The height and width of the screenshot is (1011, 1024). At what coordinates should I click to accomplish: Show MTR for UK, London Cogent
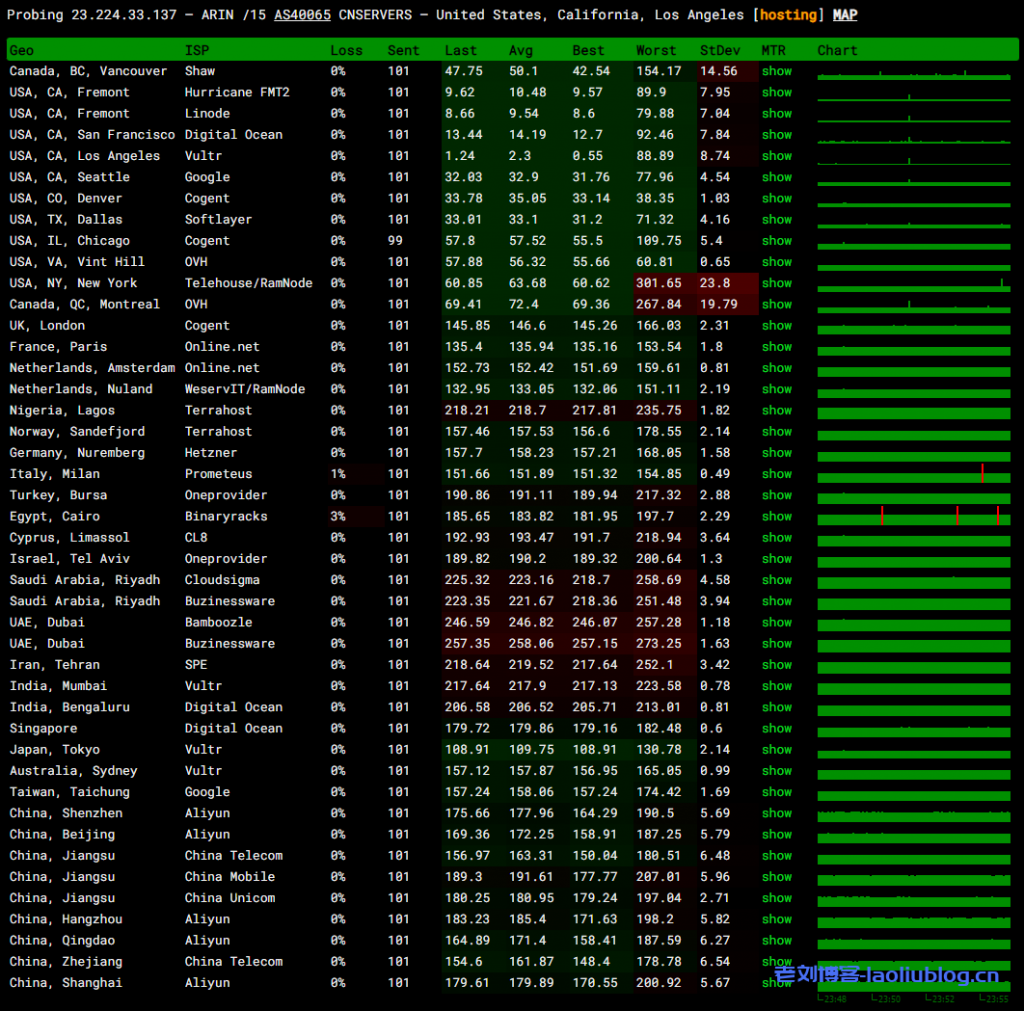(776, 325)
